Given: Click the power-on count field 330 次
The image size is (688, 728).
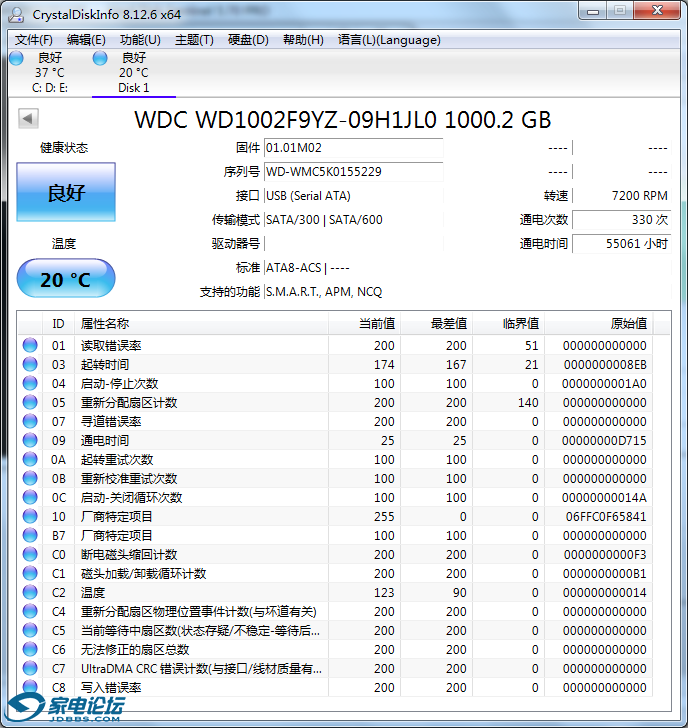Looking at the screenshot, I should [621, 220].
